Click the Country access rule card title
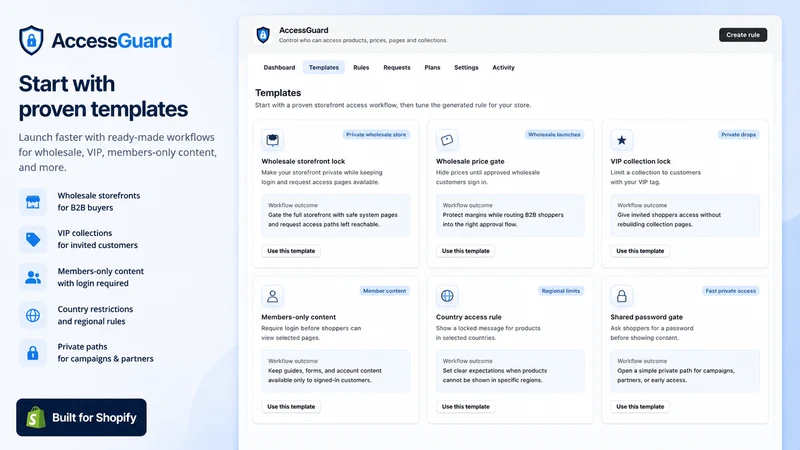This screenshot has width=800, height=450. coord(468,317)
